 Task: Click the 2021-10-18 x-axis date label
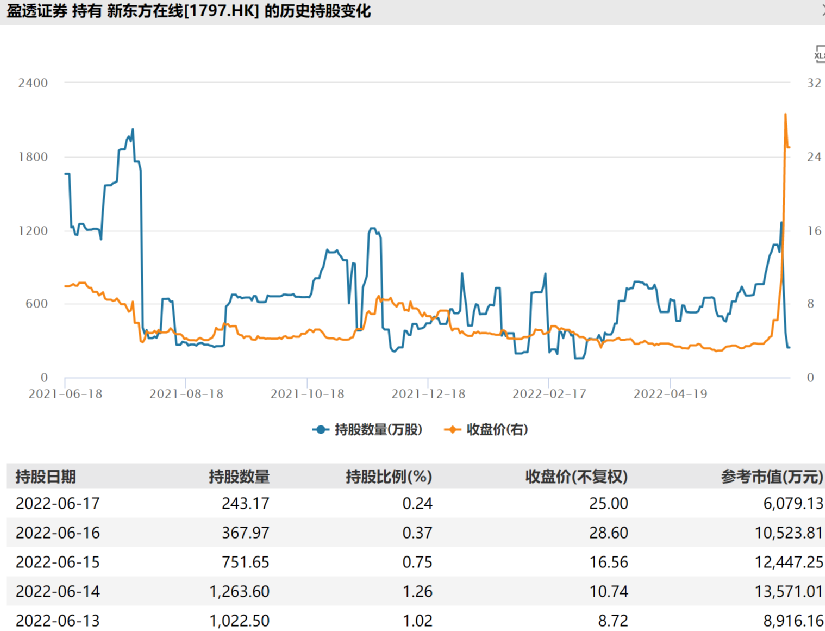(307, 394)
